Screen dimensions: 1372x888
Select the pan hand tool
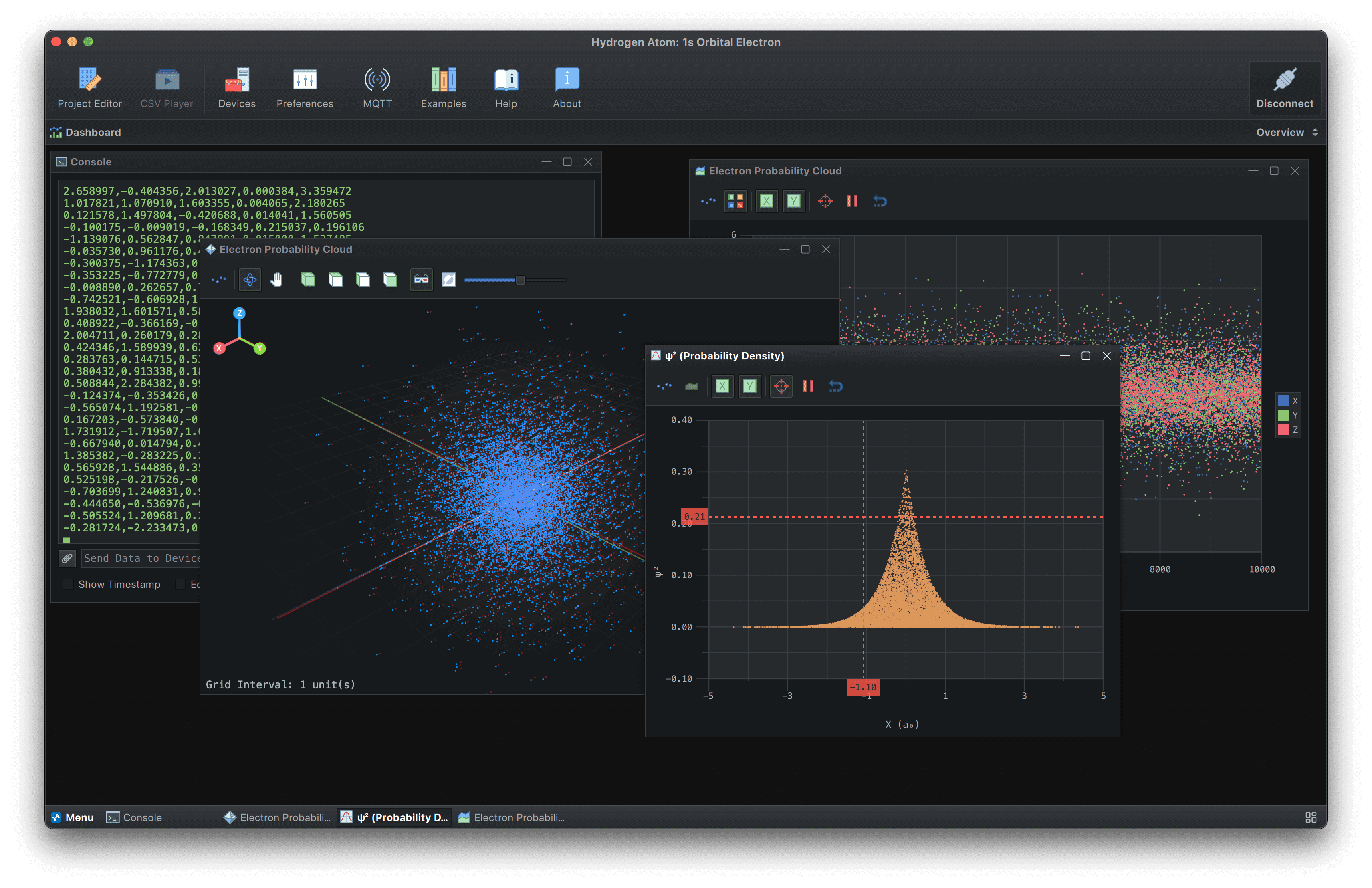tap(277, 280)
